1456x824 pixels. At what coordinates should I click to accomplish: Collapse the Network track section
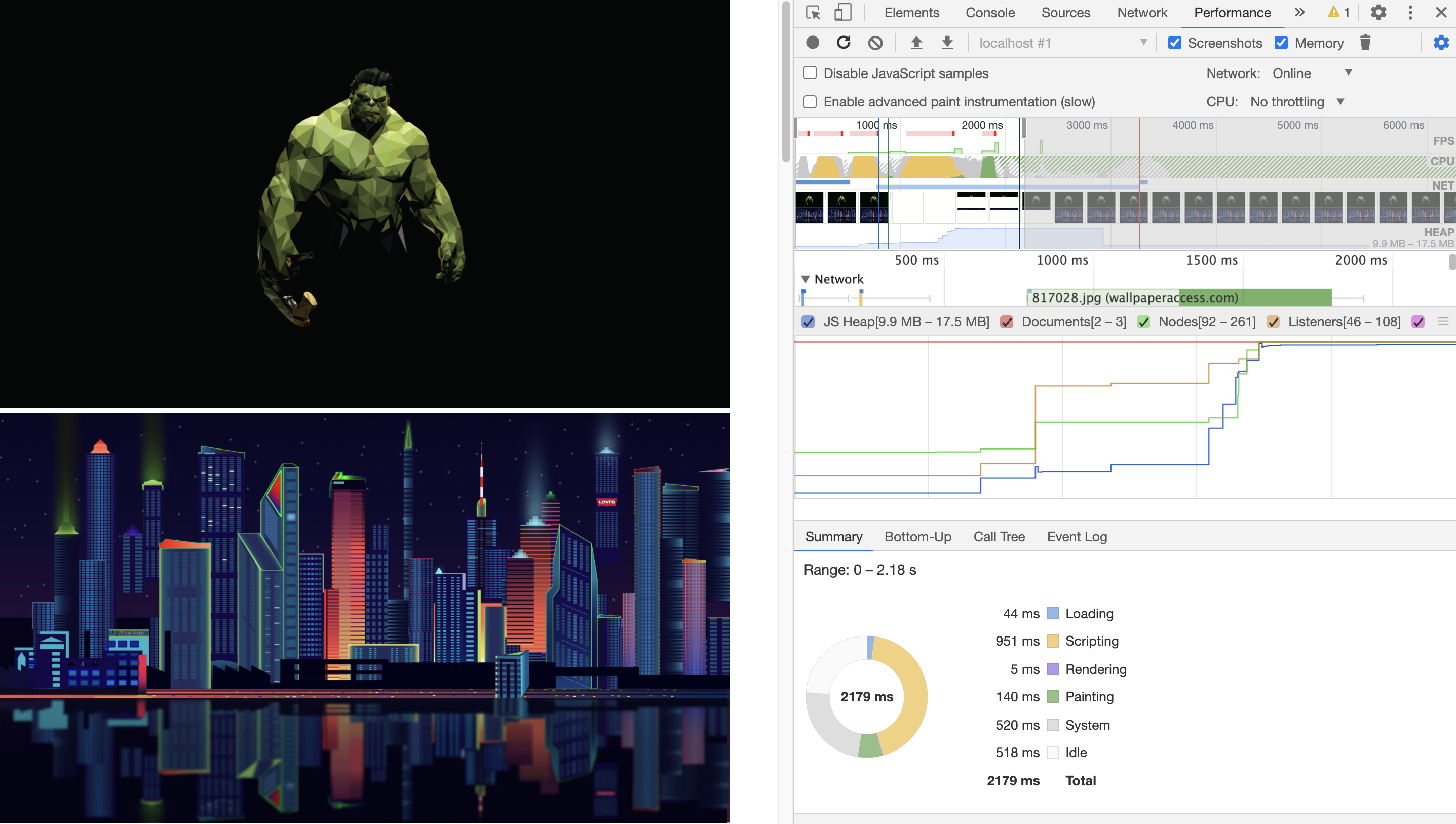click(806, 279)
